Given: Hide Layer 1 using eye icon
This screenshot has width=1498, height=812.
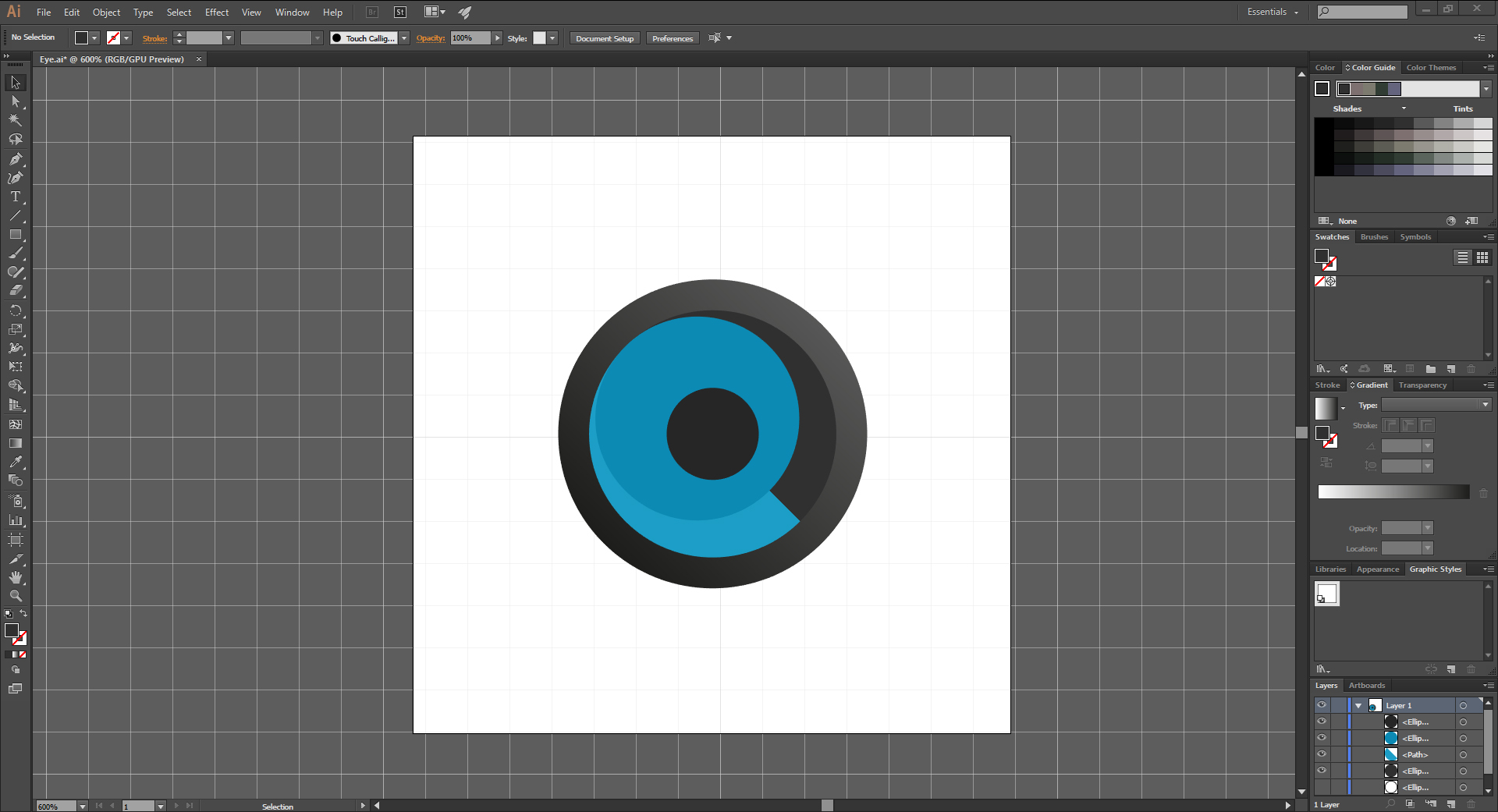Looking at the screenshot, I should [x=1322, y=705].
